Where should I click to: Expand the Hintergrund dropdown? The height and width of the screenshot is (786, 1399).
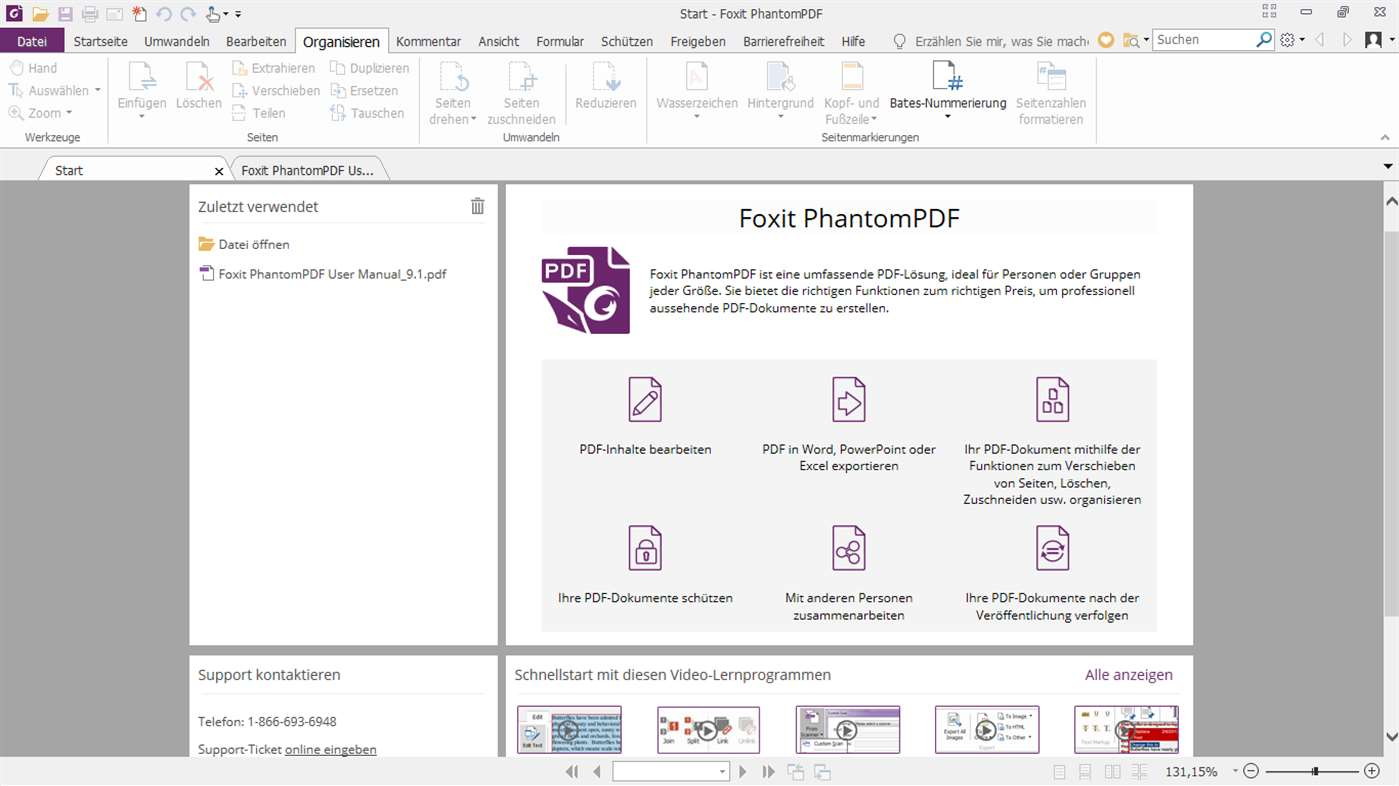780,117
